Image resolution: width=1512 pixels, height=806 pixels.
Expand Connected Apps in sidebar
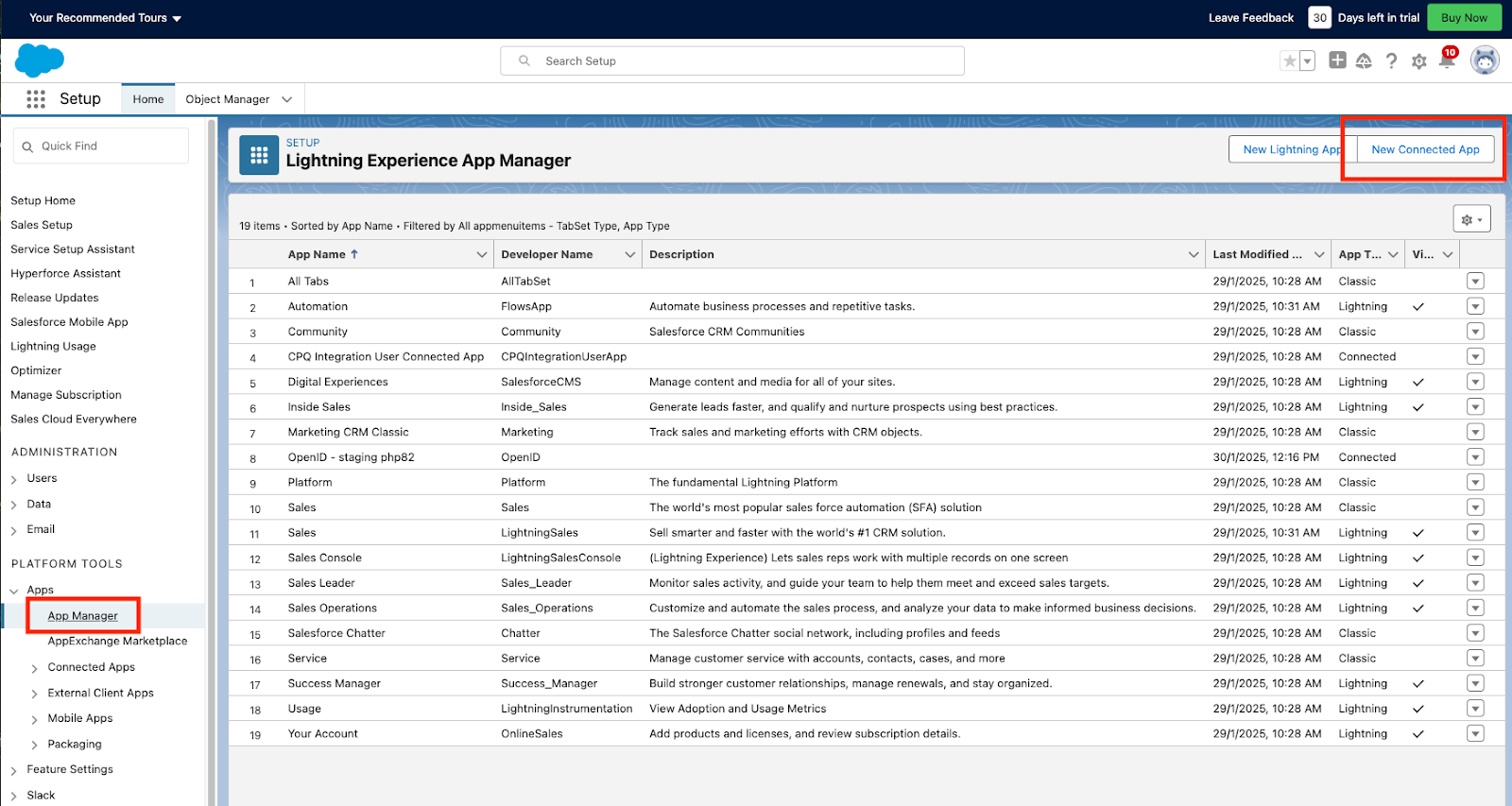coord(34,668)
